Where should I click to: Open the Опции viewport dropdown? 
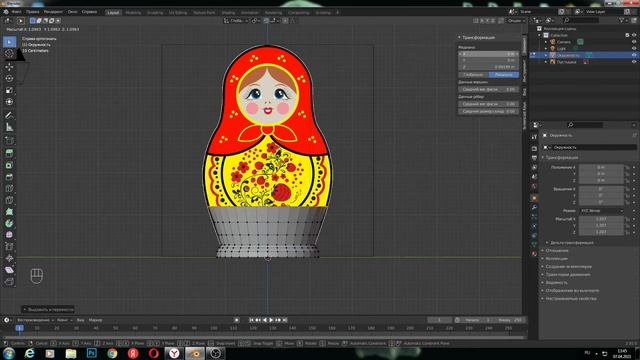[516, 20]
